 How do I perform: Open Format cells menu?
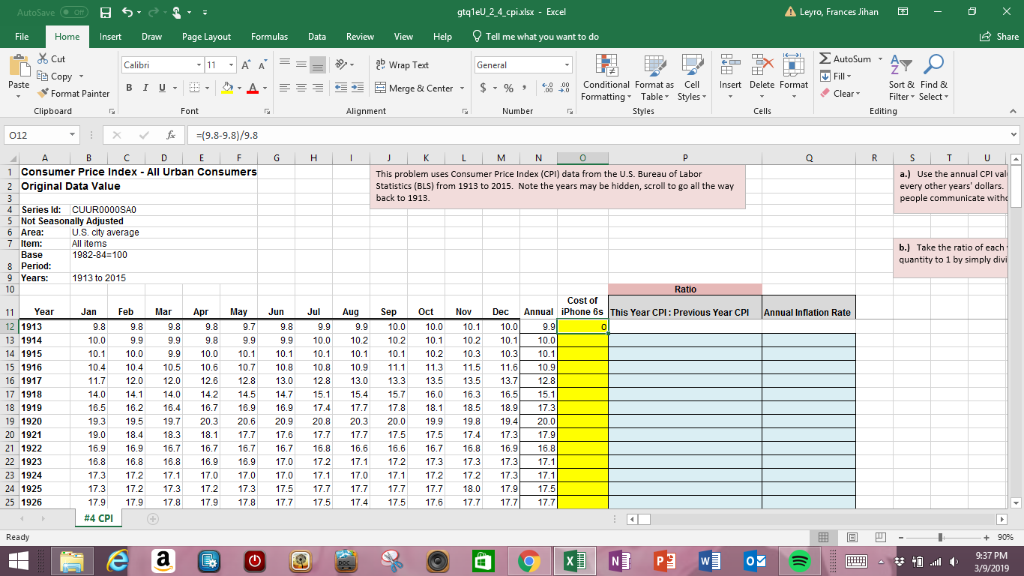793,77
